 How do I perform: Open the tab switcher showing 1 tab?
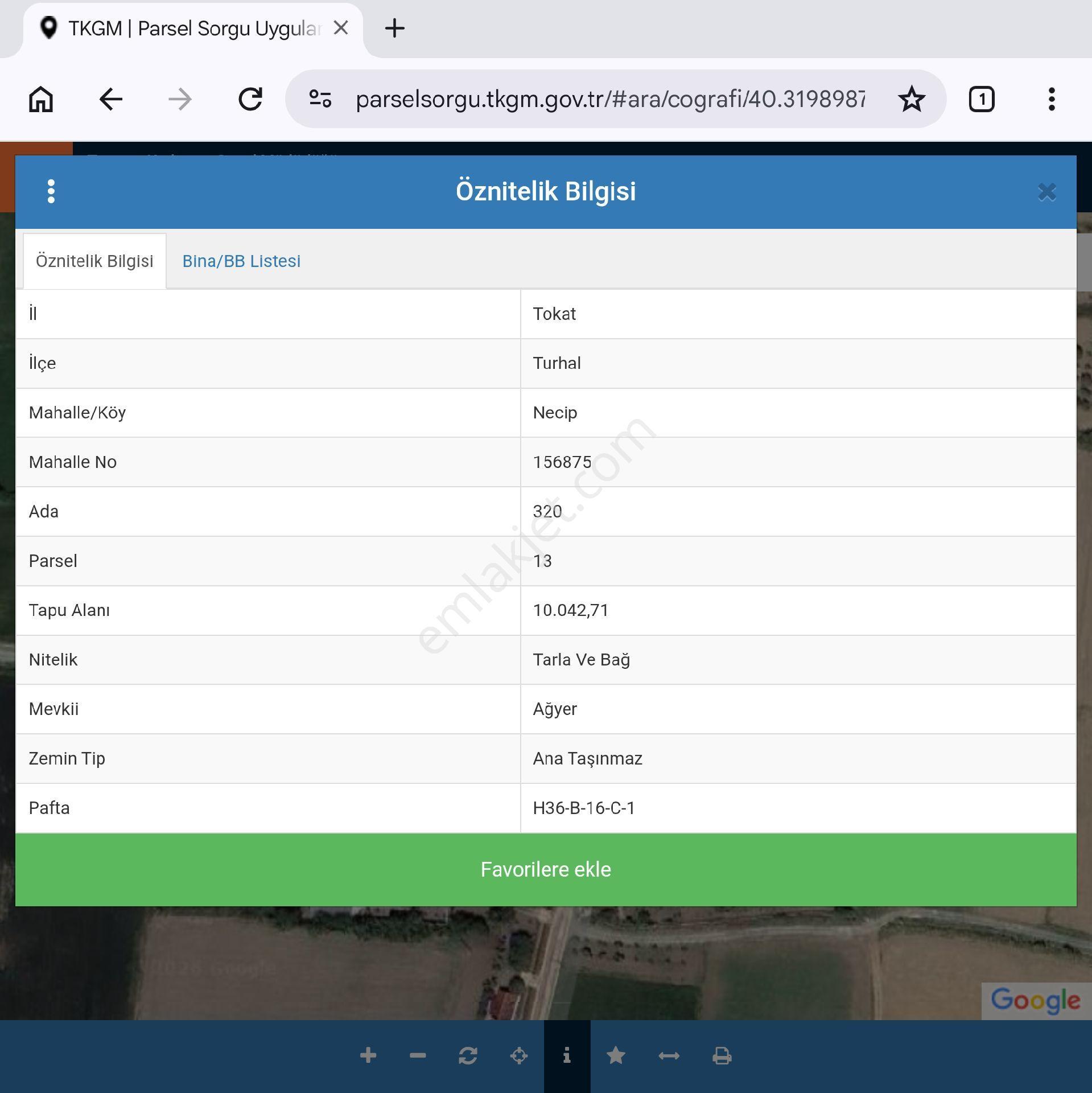click(x=982, y=99)
